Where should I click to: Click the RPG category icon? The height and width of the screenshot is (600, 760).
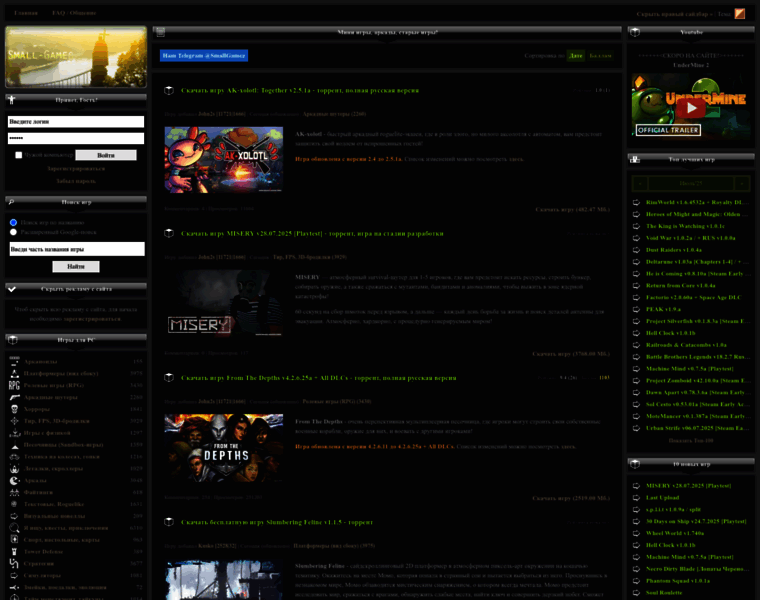pyautogui.click(x=15, y=385)
